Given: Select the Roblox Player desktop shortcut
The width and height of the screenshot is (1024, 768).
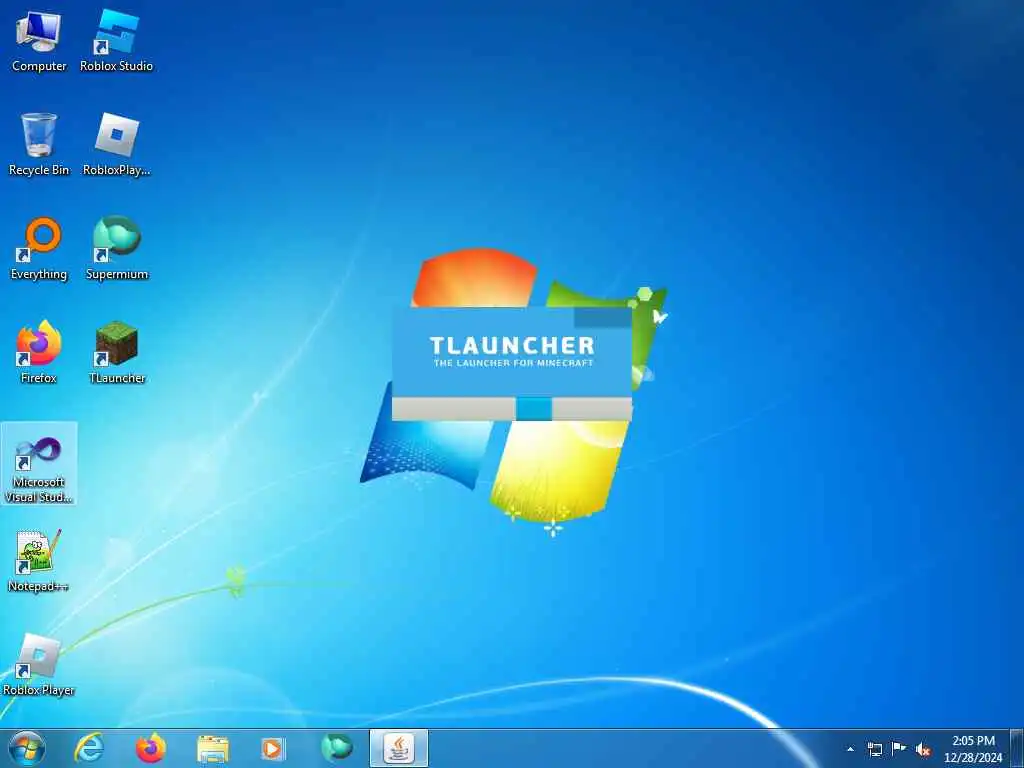Looking at the screenshot, I should point(39,665).
